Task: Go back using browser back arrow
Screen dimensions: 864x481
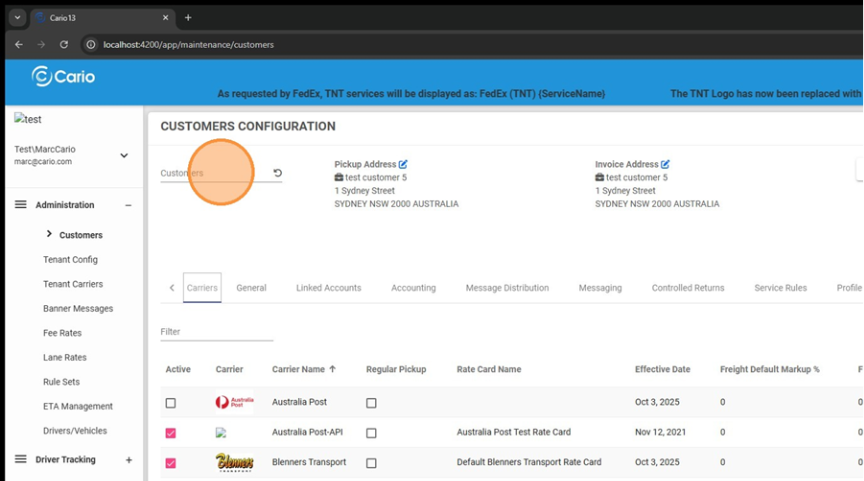Action: point(19,44)
